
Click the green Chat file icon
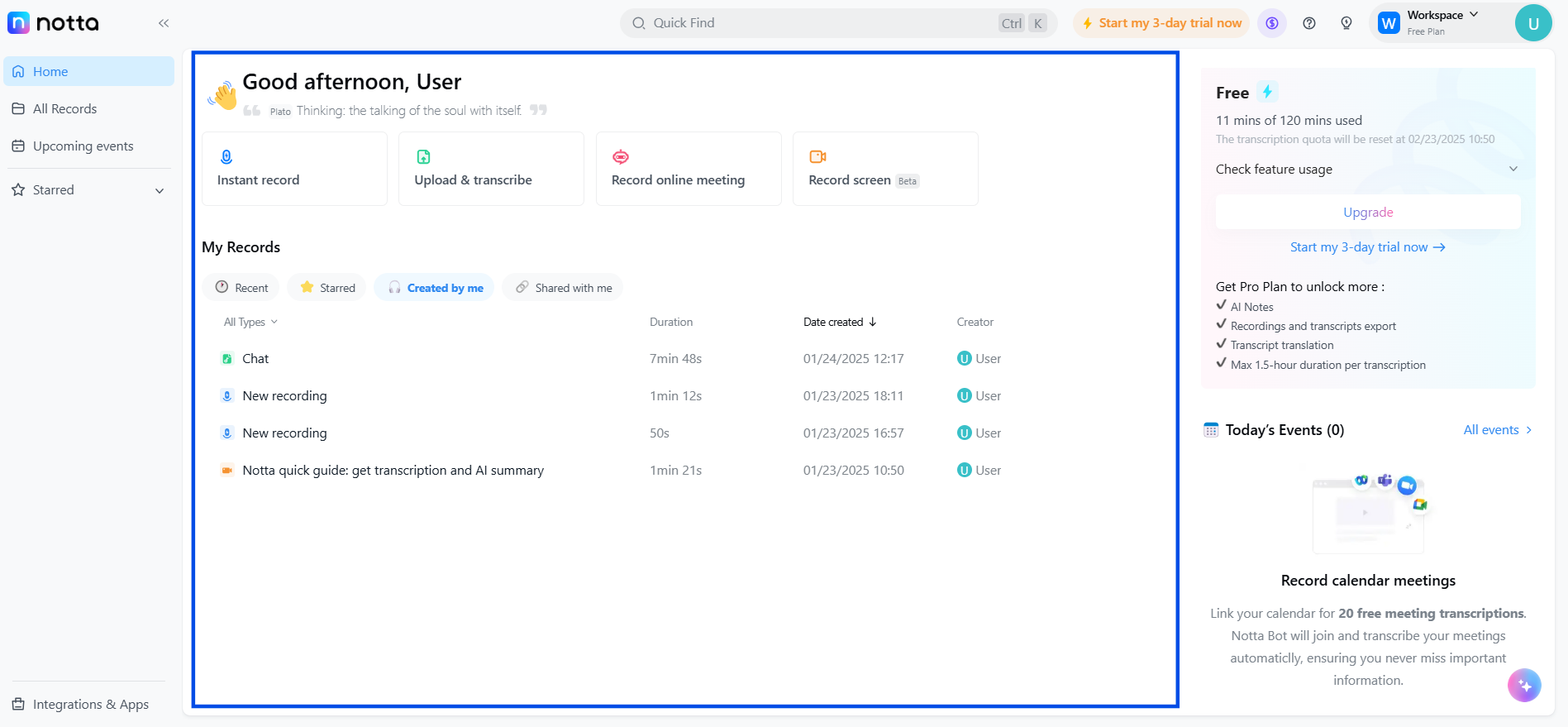tap(226, 359)
